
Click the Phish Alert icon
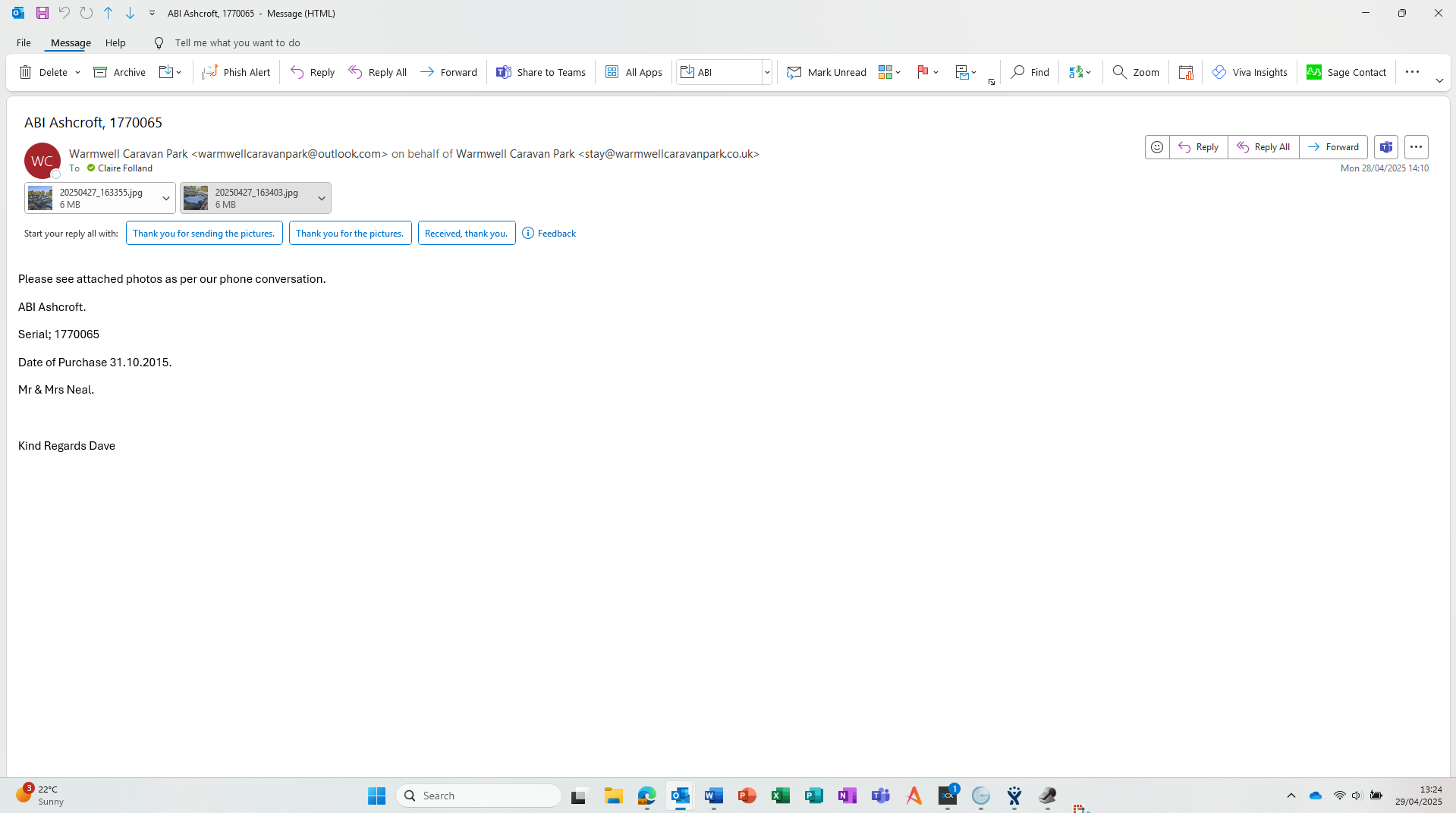point(210,72)
